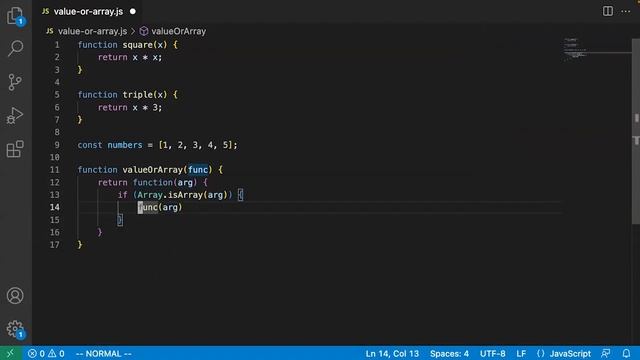Open the editor More Actions menu

626,11
